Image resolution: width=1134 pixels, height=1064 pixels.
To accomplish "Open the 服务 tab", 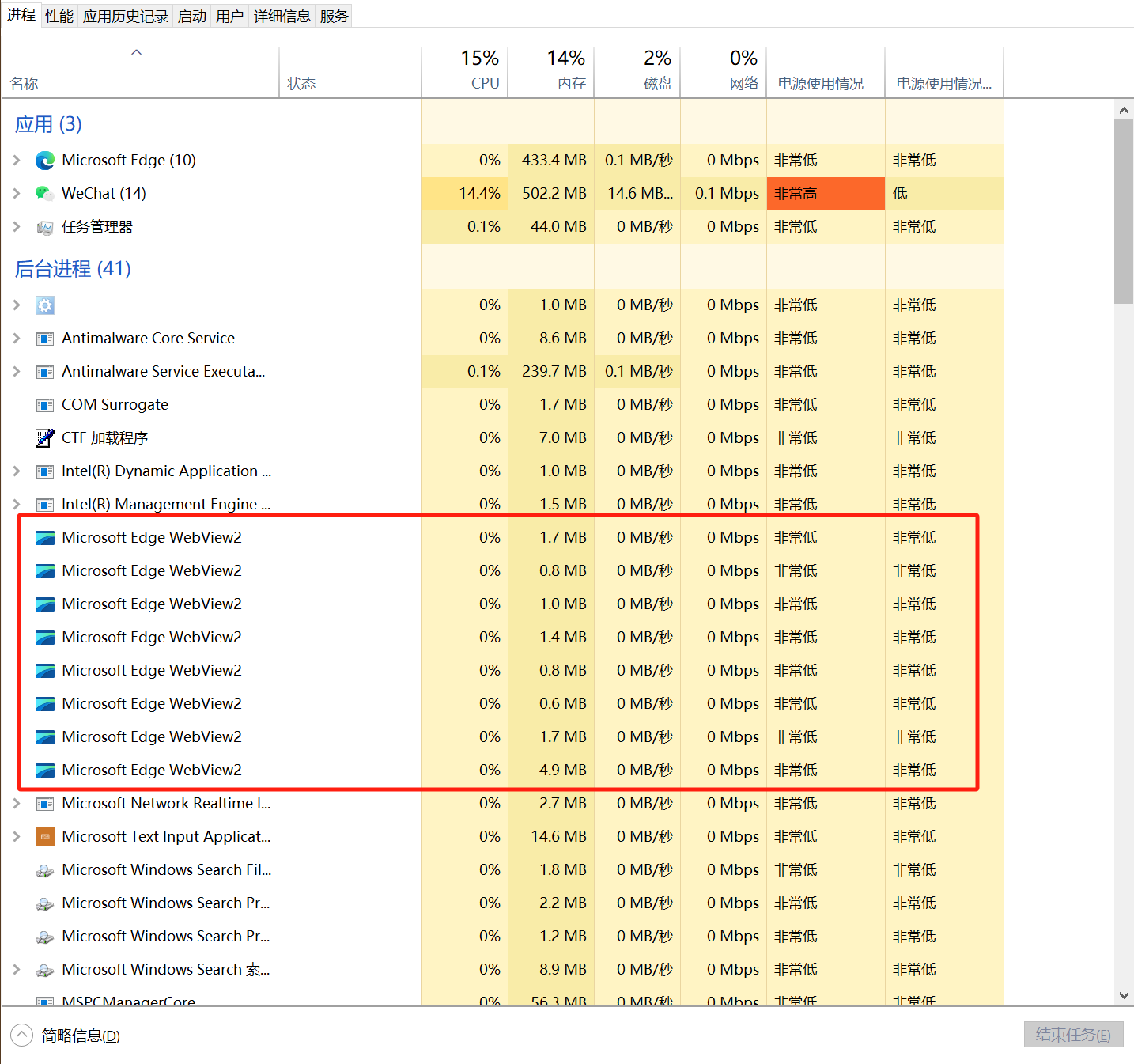I will coord(335,16).
